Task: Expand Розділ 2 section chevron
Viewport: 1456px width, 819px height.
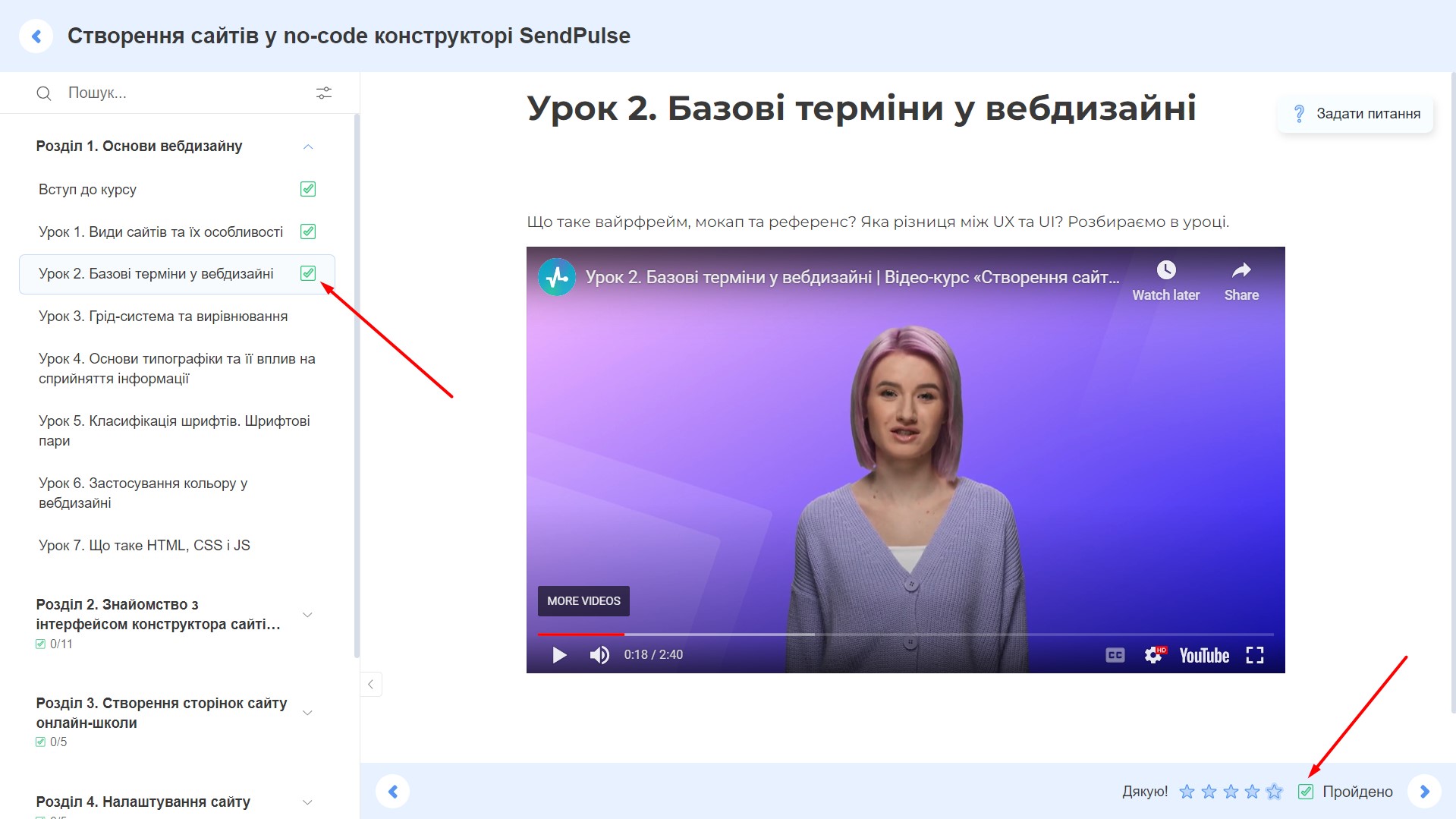Action: point(307,615)
